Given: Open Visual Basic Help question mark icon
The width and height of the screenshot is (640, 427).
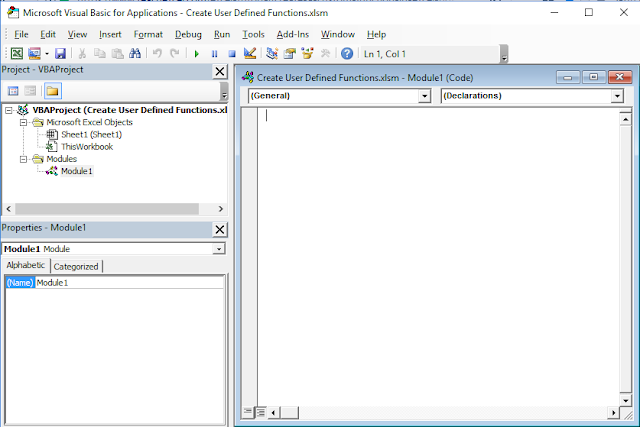Looking at the screenshot, I should (347, 53).
